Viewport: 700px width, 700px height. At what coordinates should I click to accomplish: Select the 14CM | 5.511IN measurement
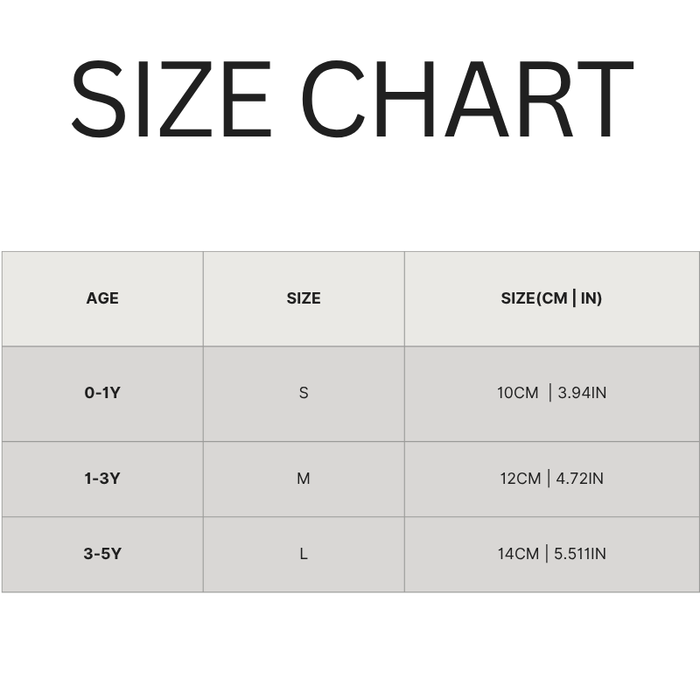tap(551, 553)
